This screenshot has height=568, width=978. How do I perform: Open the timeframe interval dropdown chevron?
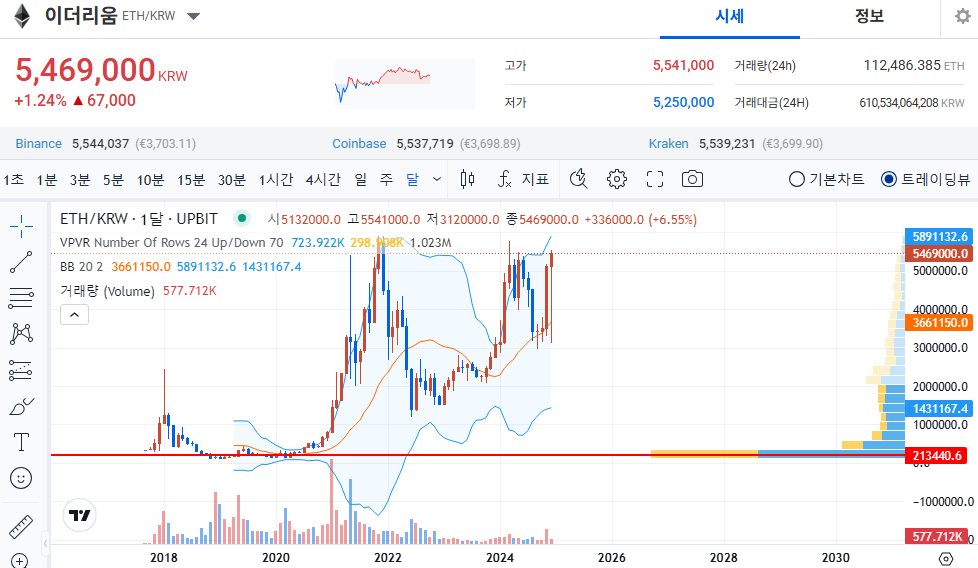pos(437,180)
